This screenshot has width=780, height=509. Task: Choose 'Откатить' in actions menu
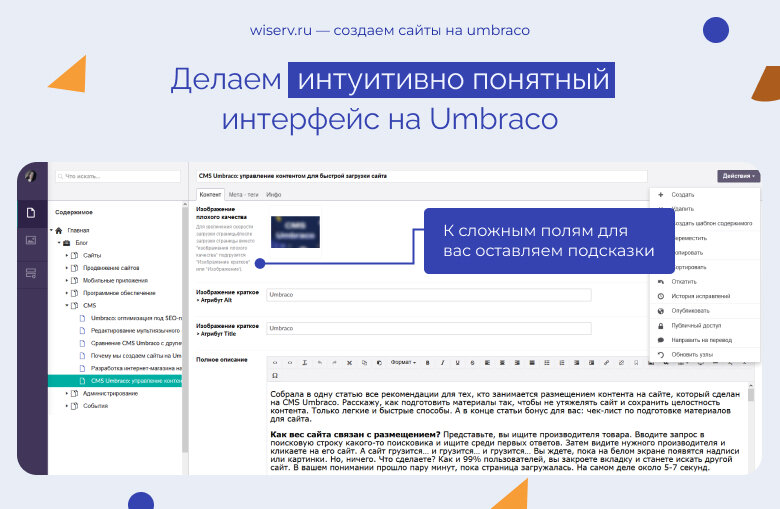[705, 282]
